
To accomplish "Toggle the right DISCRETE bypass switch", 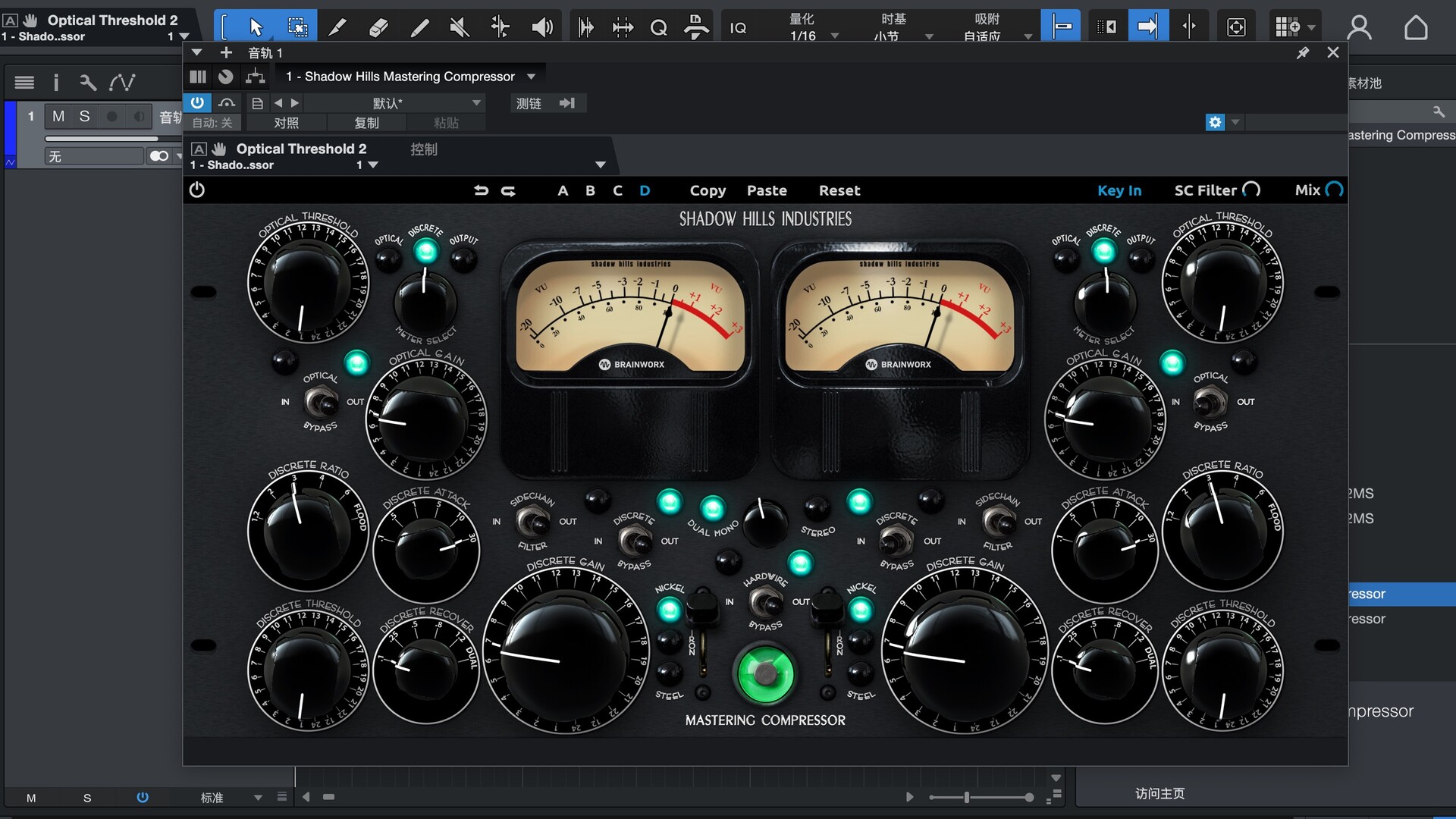I will point(896,541).
